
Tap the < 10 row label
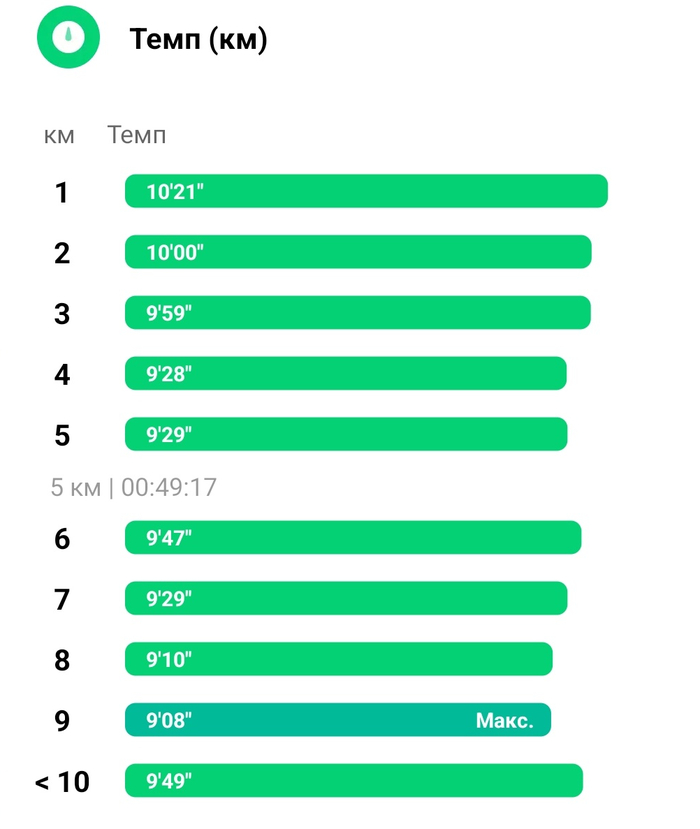[x=62, y=782]
